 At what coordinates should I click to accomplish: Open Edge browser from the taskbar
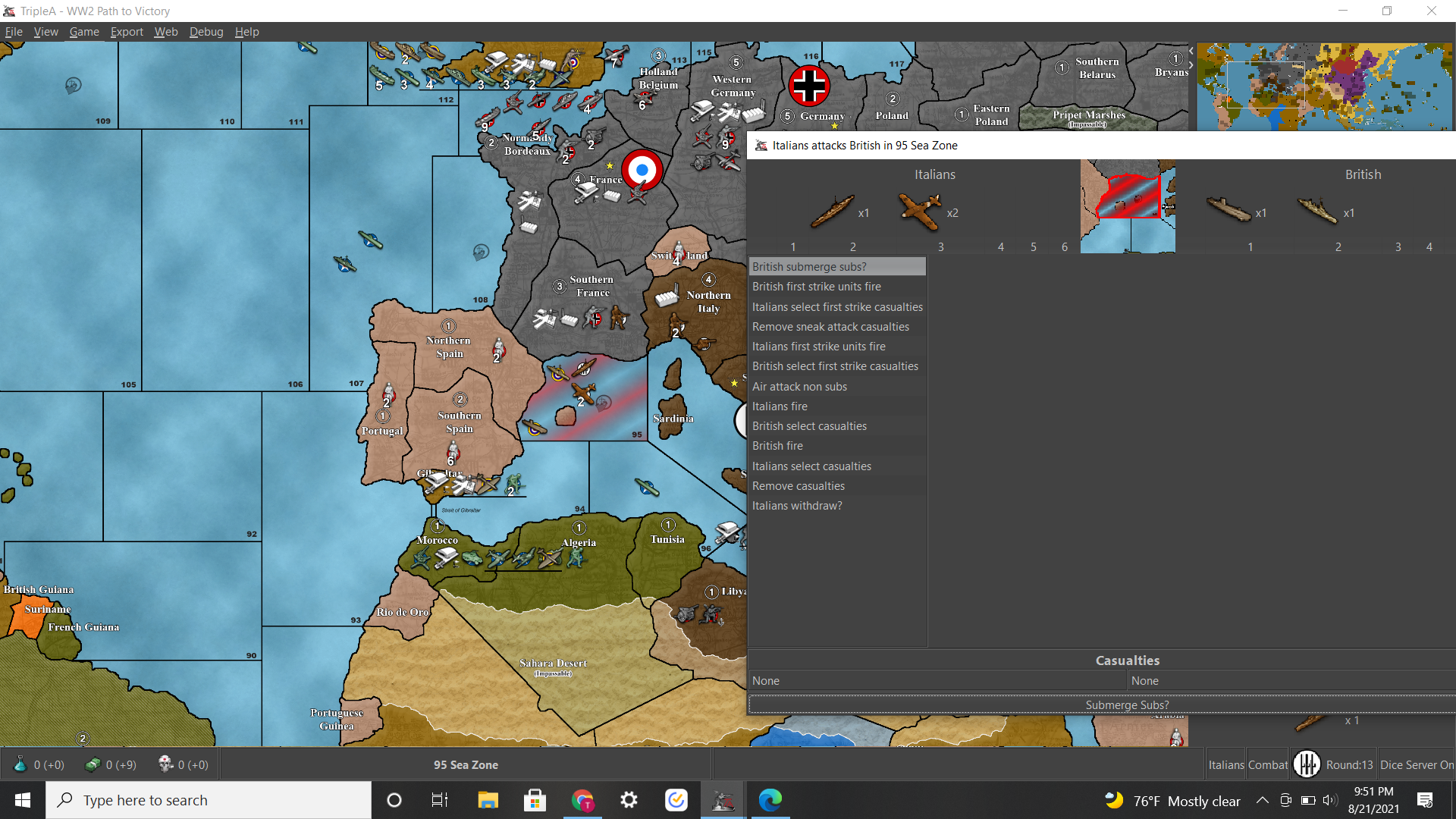770,800
